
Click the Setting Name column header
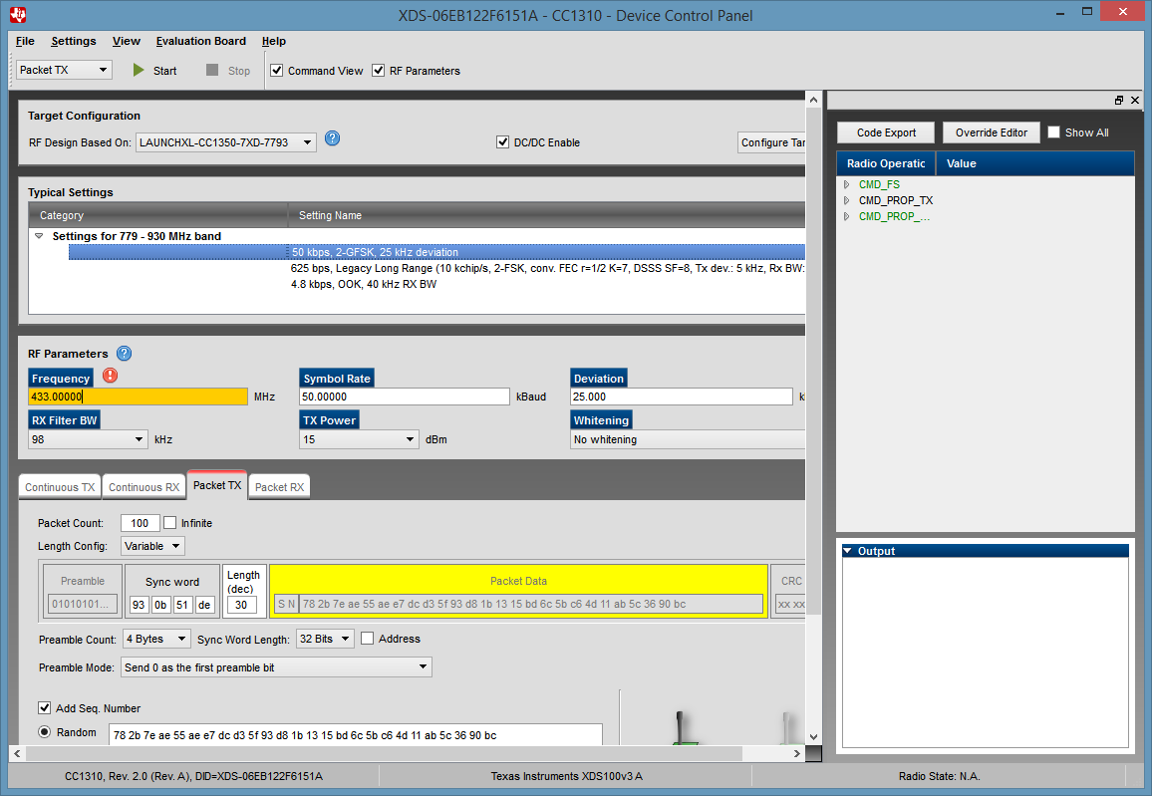547,215
